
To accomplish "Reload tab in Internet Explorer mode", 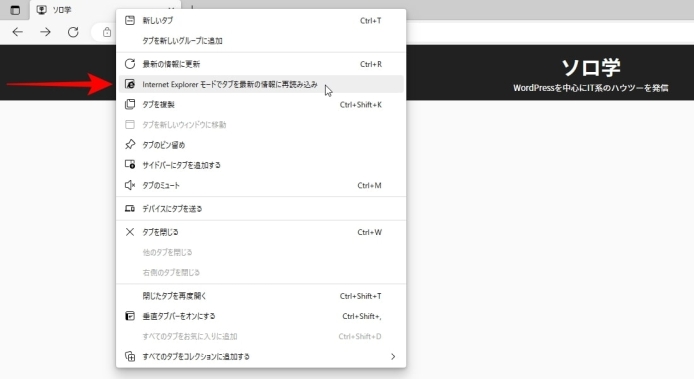I will coord(261,84).
